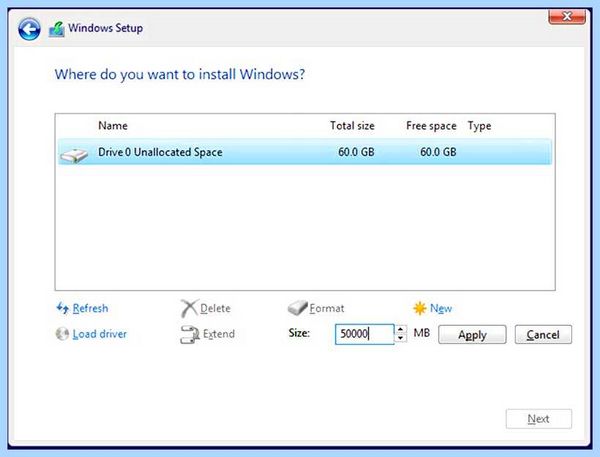The height and width of the screenshot is (457, 600).
Task: Click the Refresh arrows icon
Action: [x=62, y=307]
